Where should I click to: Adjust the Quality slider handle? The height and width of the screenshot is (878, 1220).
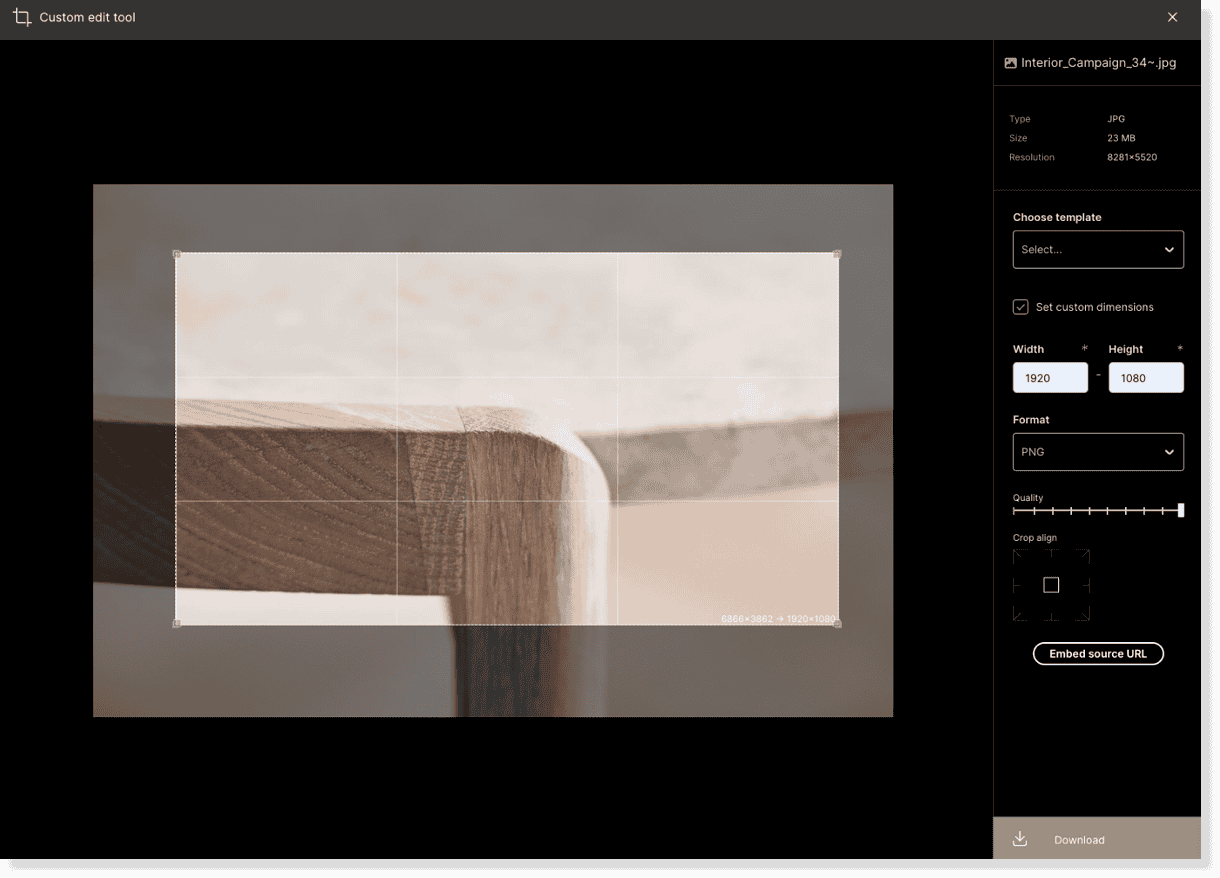[x=1181, y=509]
